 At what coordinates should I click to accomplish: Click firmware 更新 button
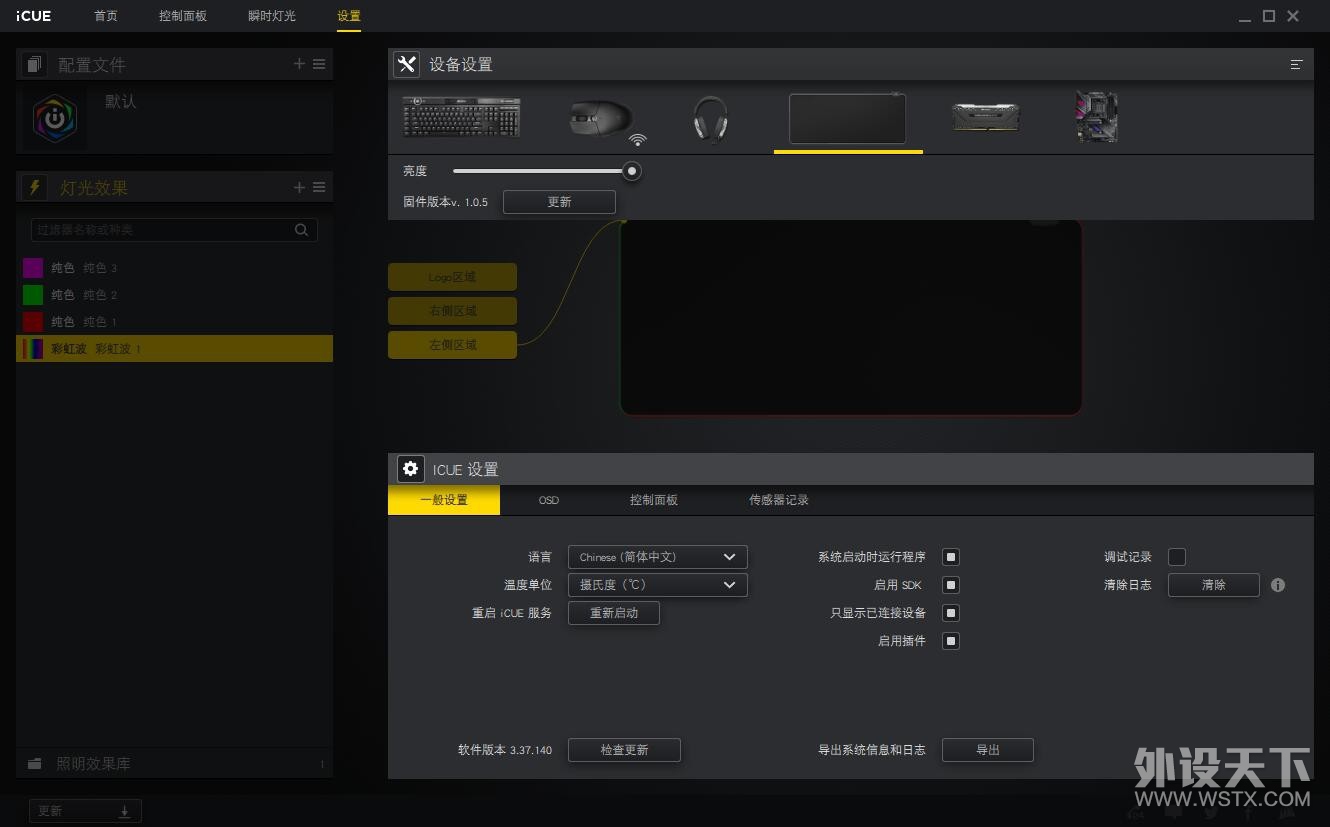559,202
